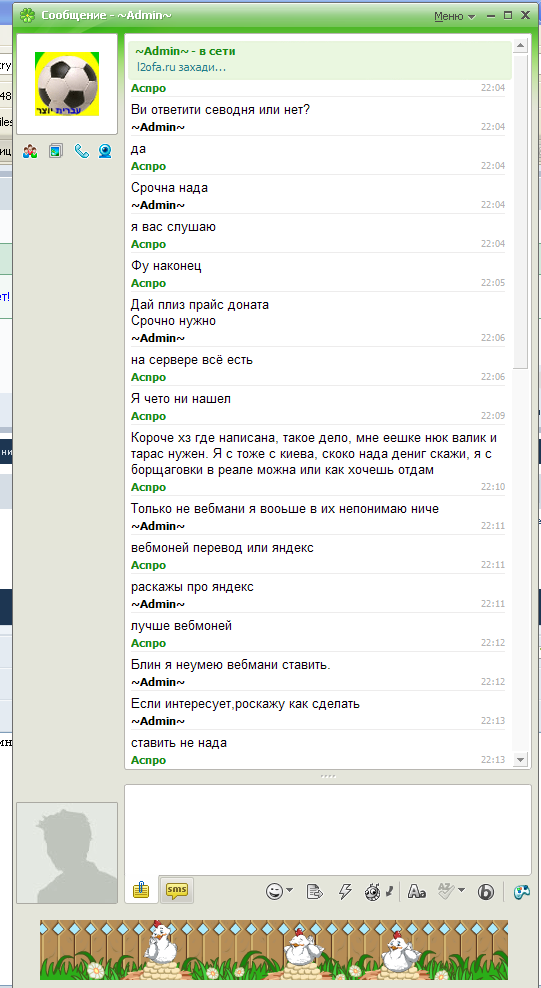Open the l2ofa.ru заходи… status link
Screen dimensions: 541x988
click(x=181, y=66)
